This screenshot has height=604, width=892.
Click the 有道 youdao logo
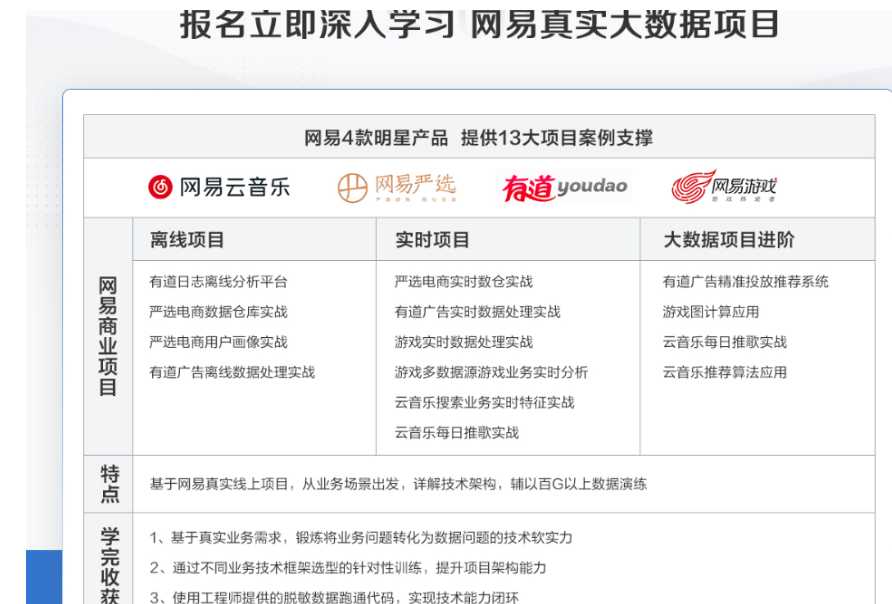[564, 188]
